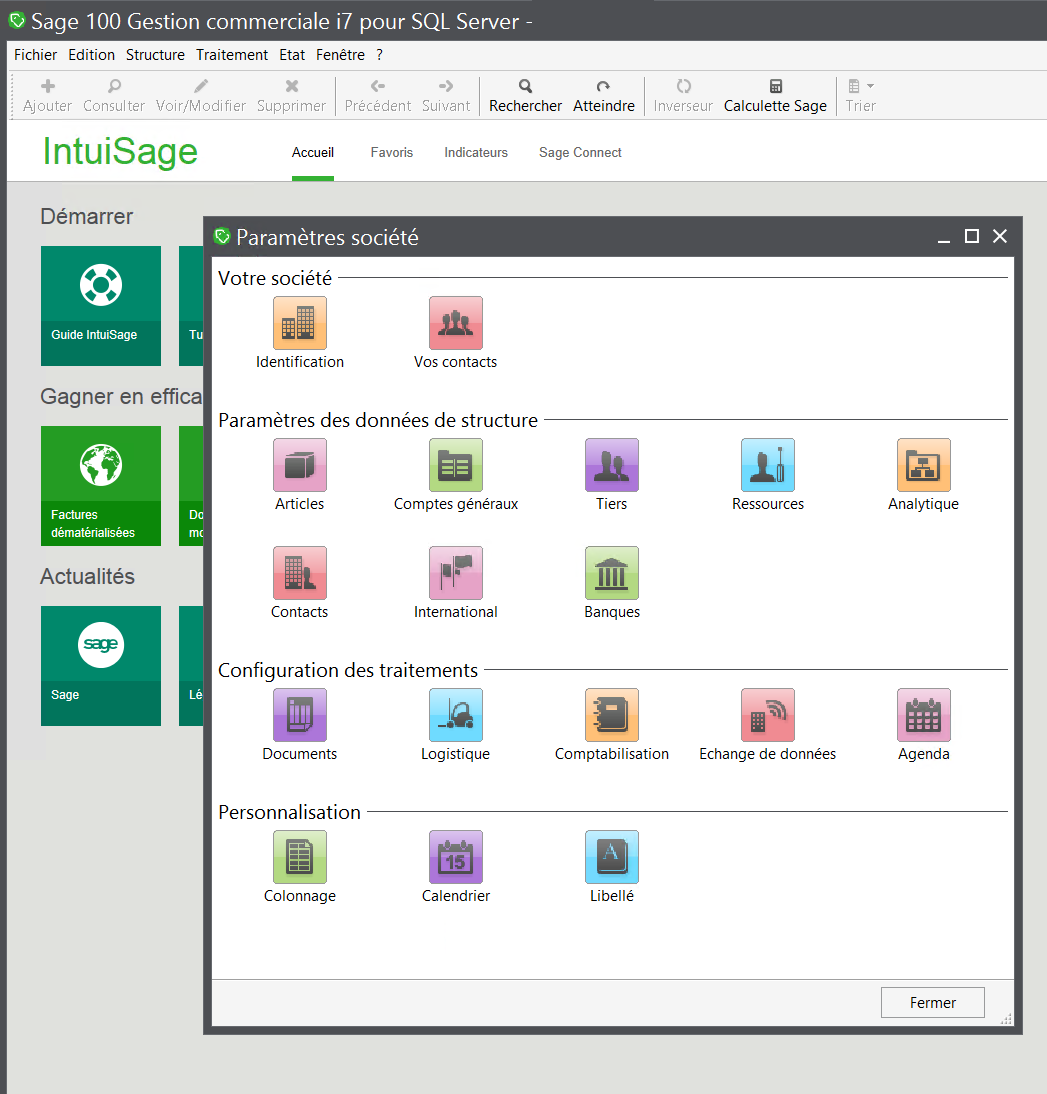Open Comptes généraux
The image size is (1047, 1094).
pos(455,465)
